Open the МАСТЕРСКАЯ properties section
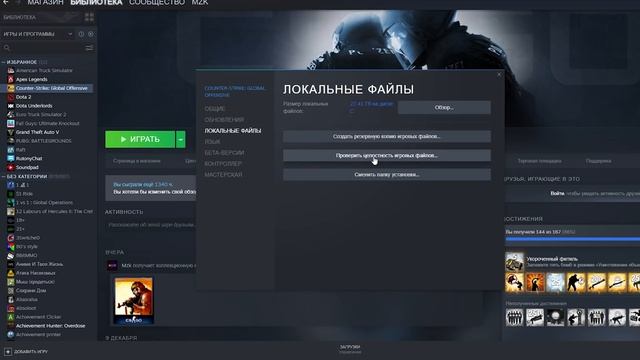Image resolution: width=640 pixels, height=360 pixels. pos(223,175)
